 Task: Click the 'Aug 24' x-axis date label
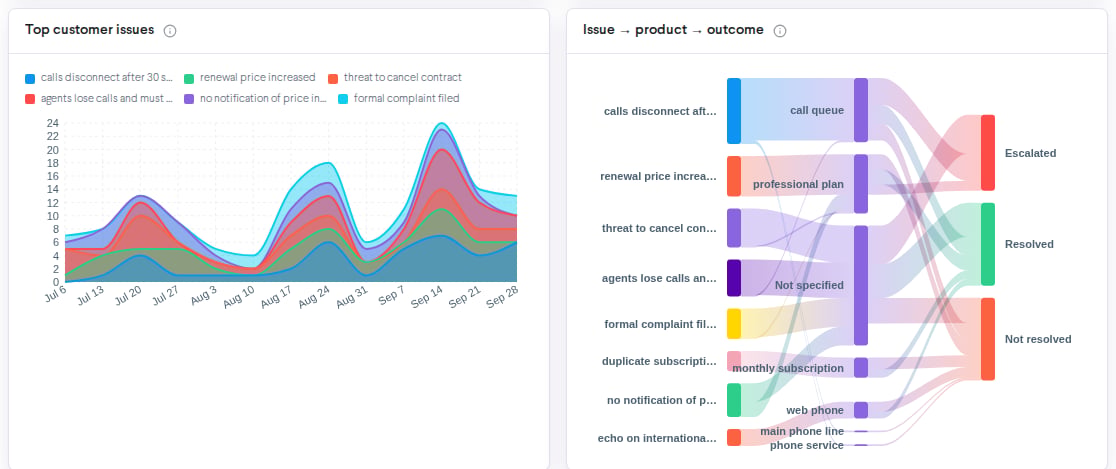click(314, 299)
